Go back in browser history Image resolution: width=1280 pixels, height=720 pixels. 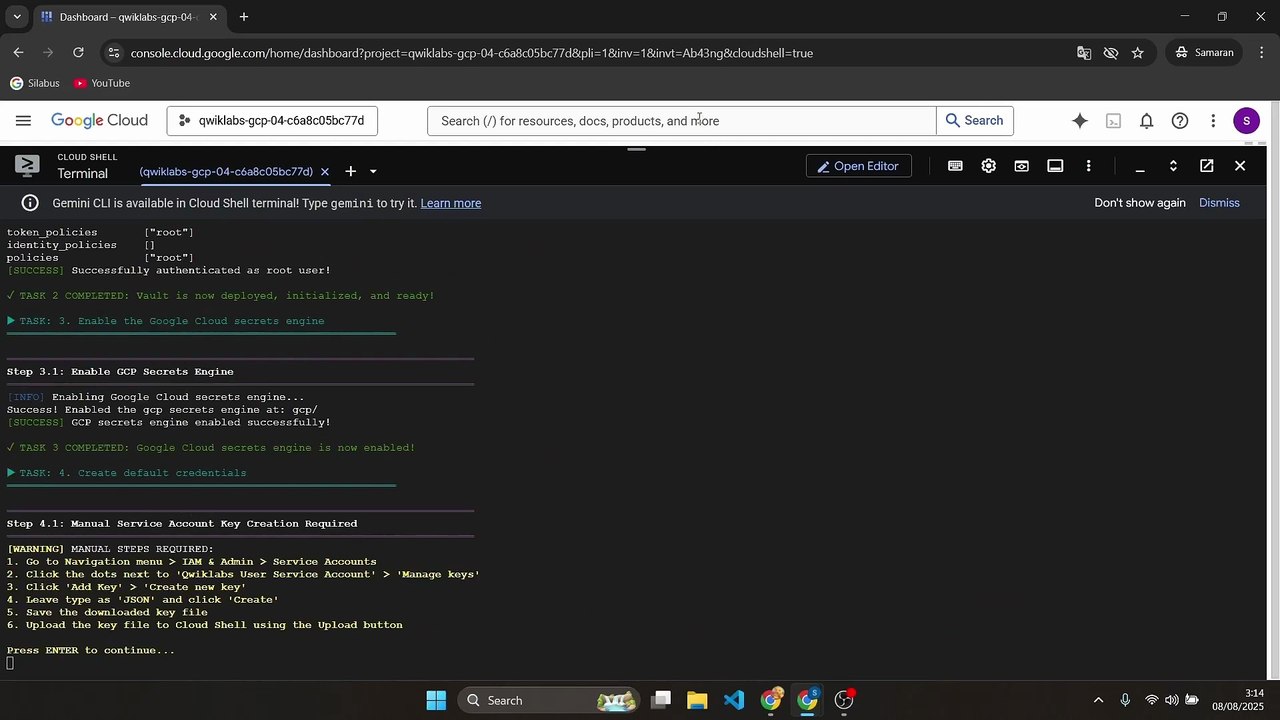click(x=18, y=52)
